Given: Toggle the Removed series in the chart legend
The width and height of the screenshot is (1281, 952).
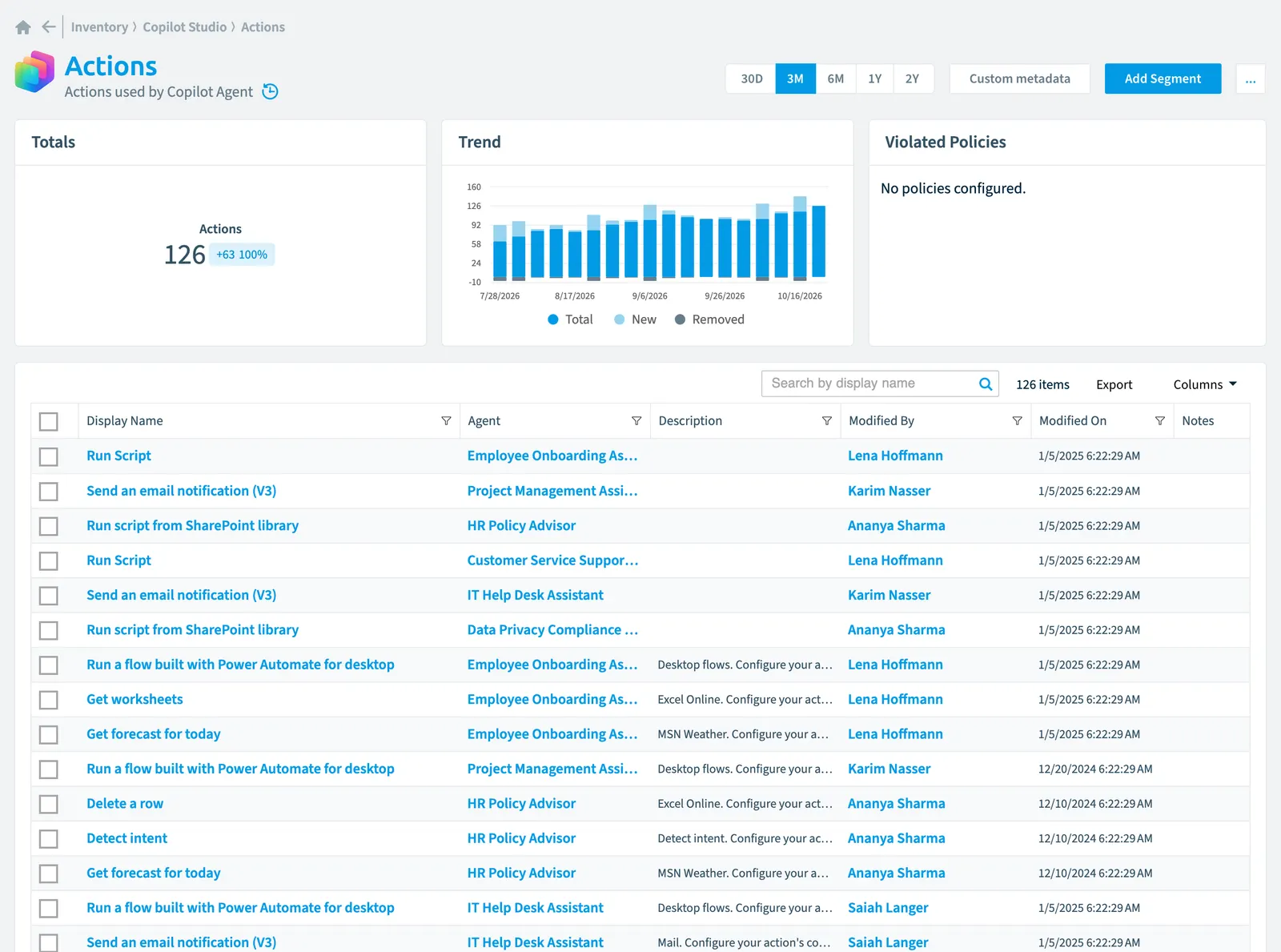Looking at the screenshot, I should click(x=709, y=319).
